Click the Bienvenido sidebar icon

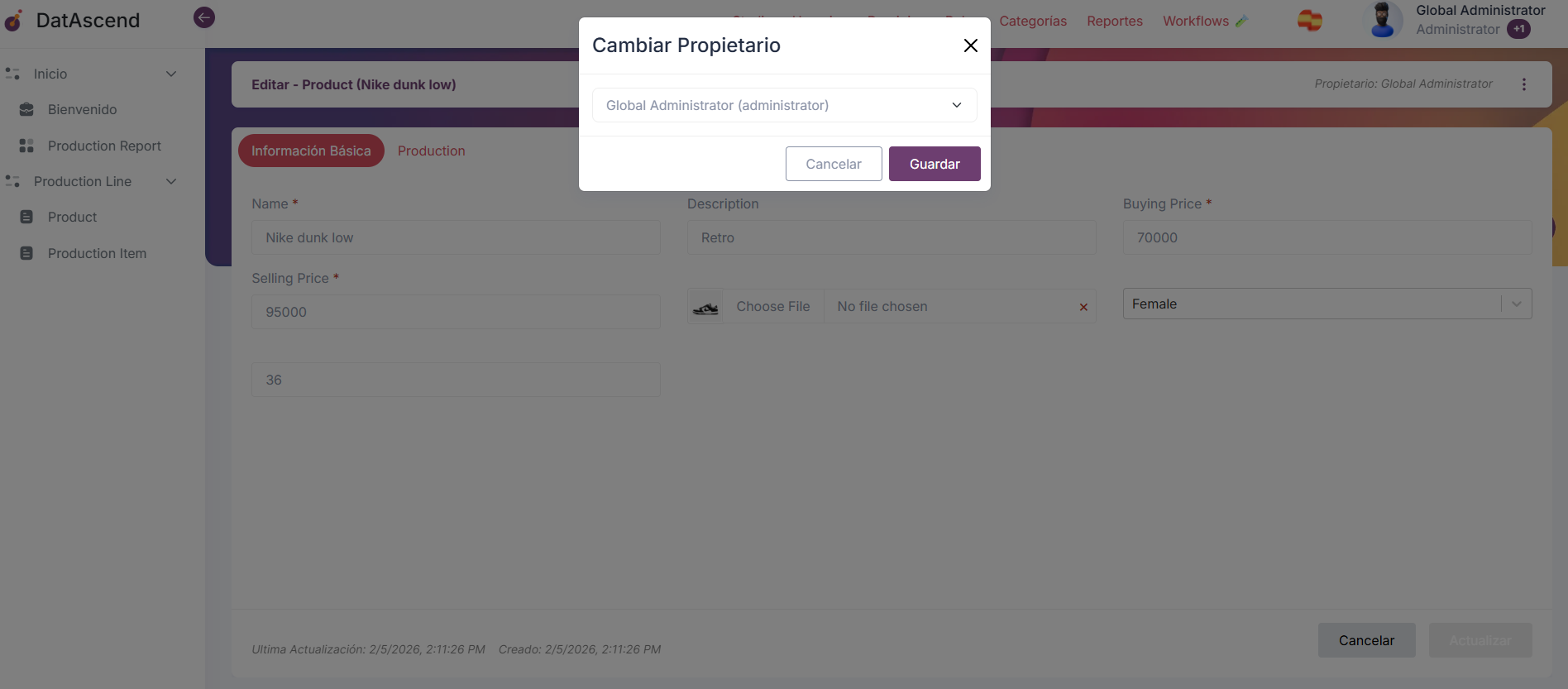pyautogui.click(x=26, y=109)
